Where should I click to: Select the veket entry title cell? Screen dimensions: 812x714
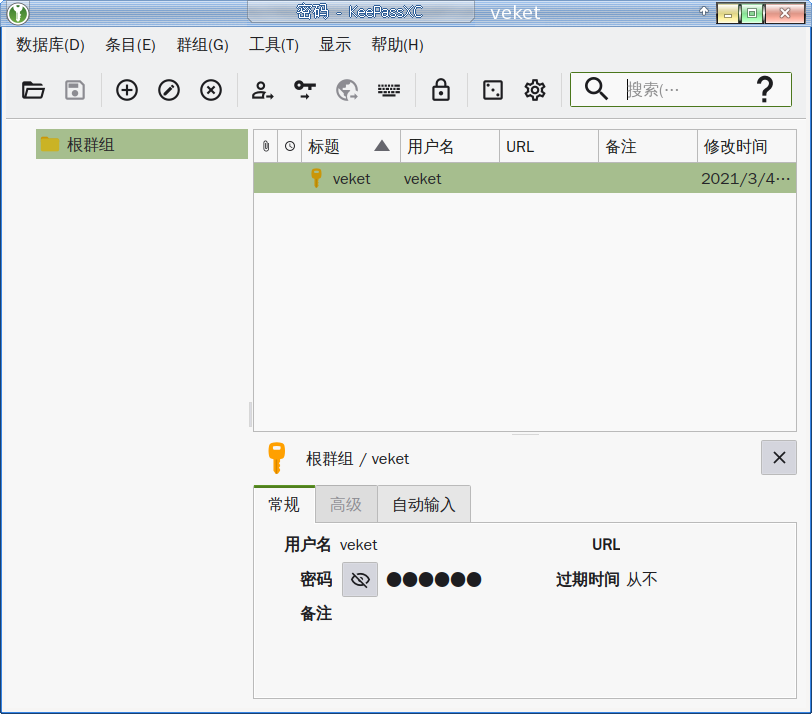351,179
